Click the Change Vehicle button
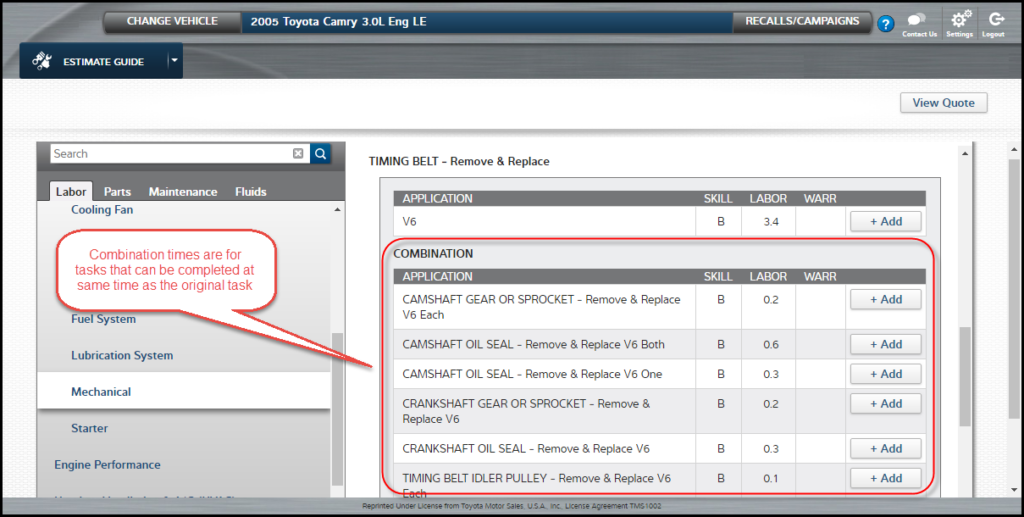The width and height of the screenshot is (1024, 517). coord(172,22)
